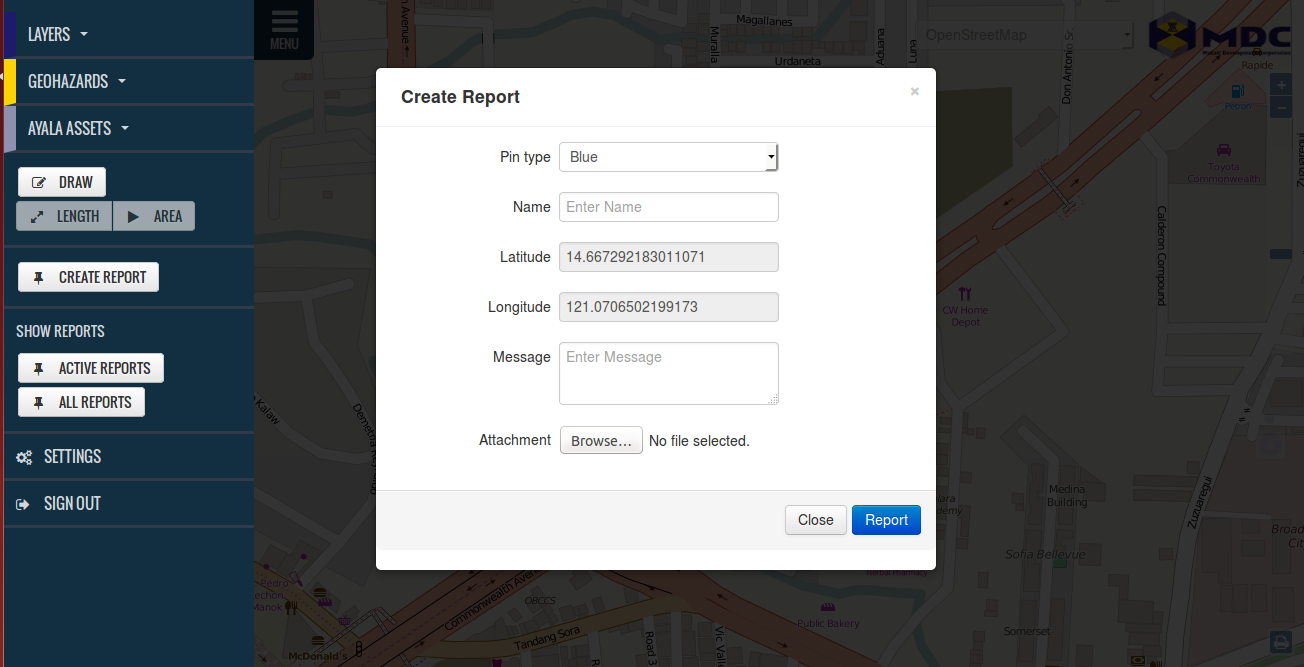The width and height of the screenshot is (1304, 667).
Task: Click the Message text area
Action: (x=668, y=374)
